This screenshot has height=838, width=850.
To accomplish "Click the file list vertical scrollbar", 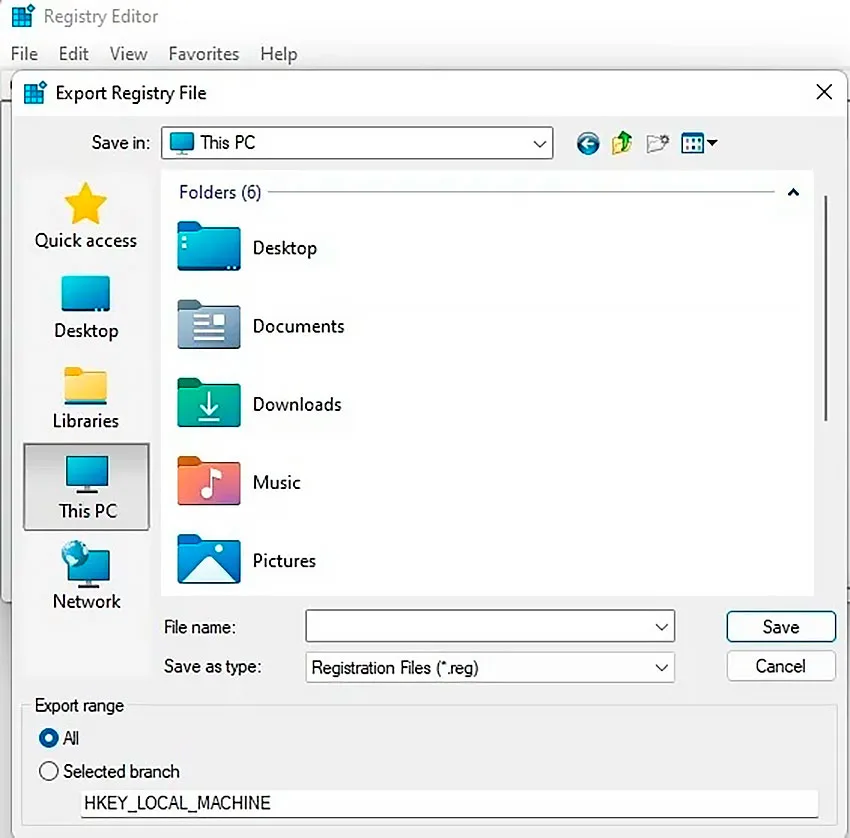I will click(826, 307).
